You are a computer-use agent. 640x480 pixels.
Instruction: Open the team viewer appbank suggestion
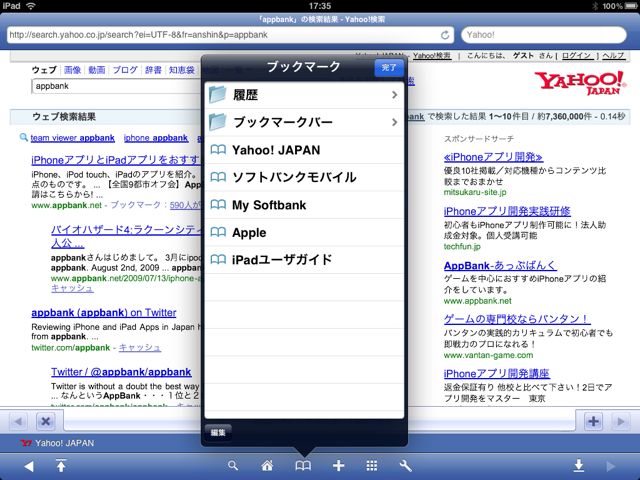(x=73, y=138)
